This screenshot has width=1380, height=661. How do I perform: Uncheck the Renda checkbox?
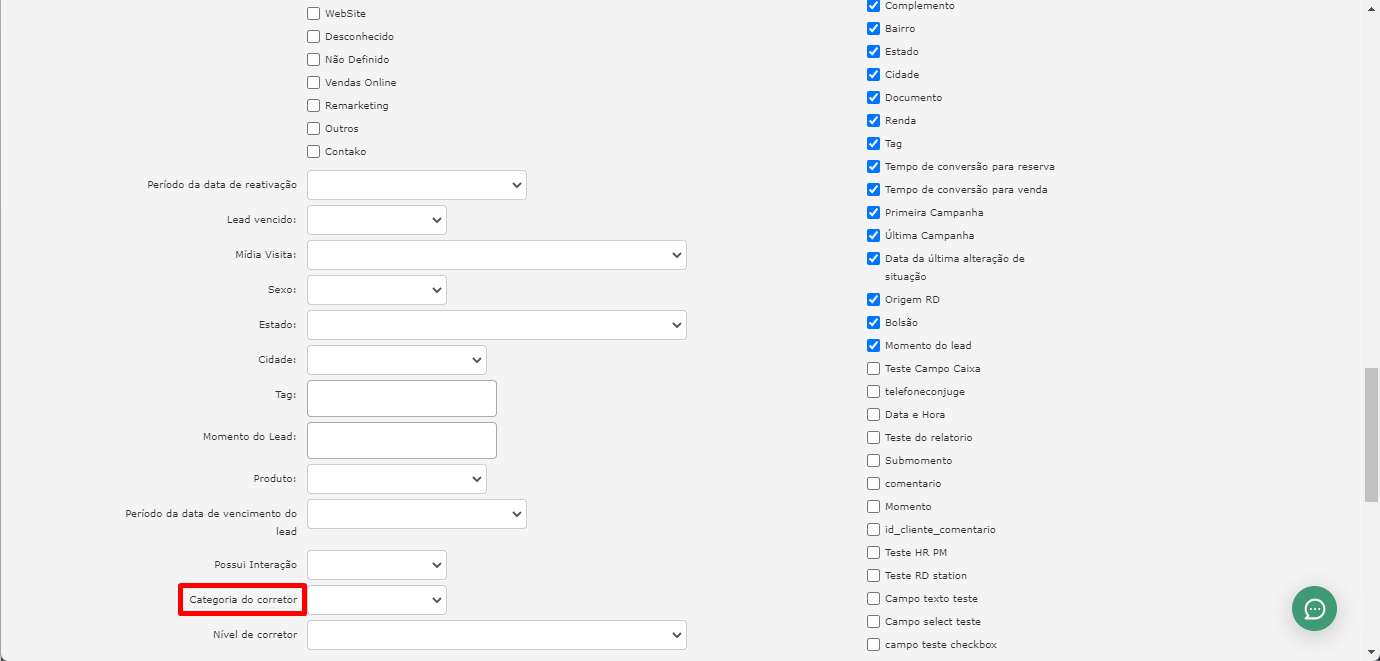click(874, 121)
